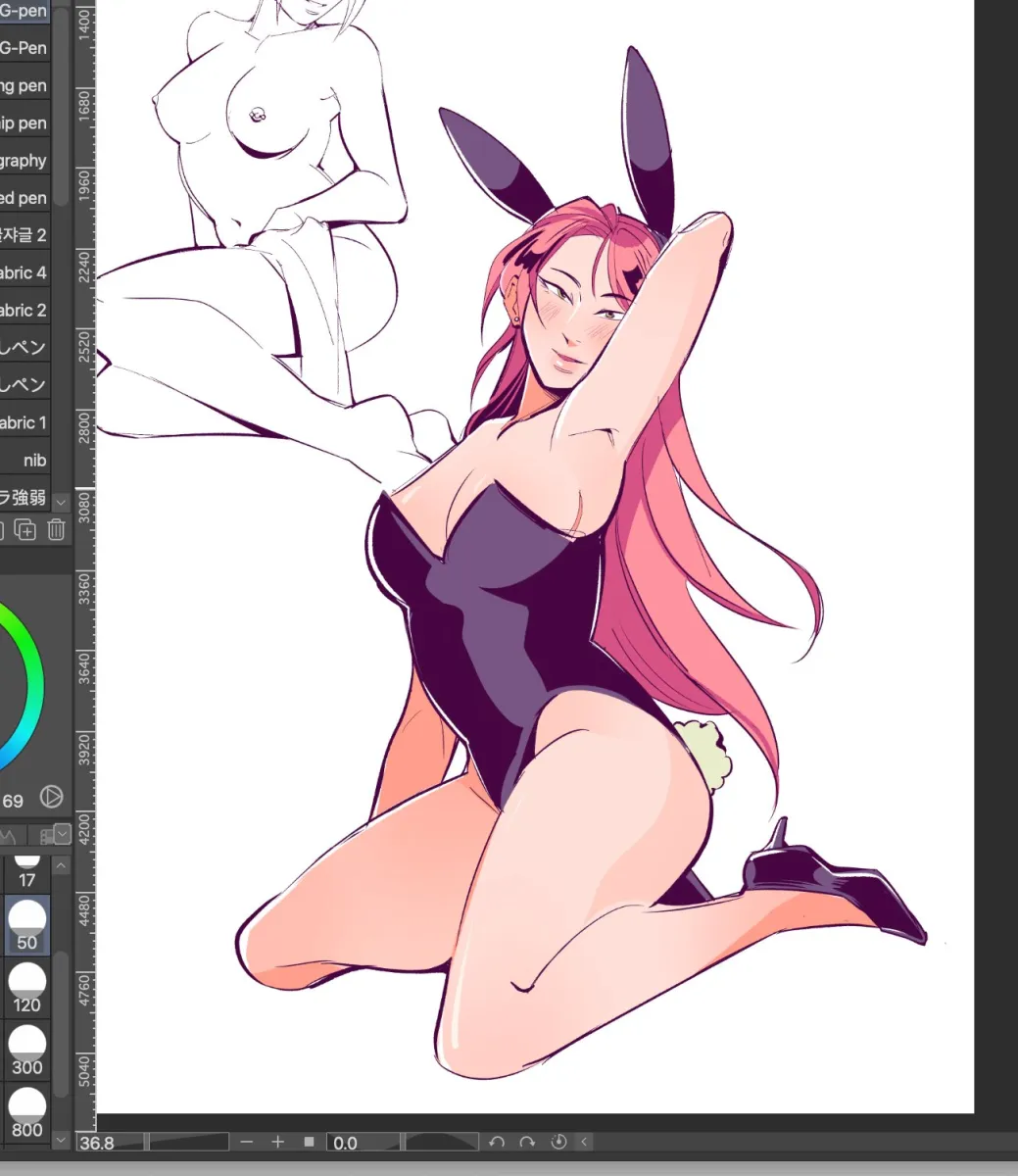Screen dimensions: 1018x1176
Task: Click the rotation angle field showing 0.0
Action: click(x=364, y=1143)
